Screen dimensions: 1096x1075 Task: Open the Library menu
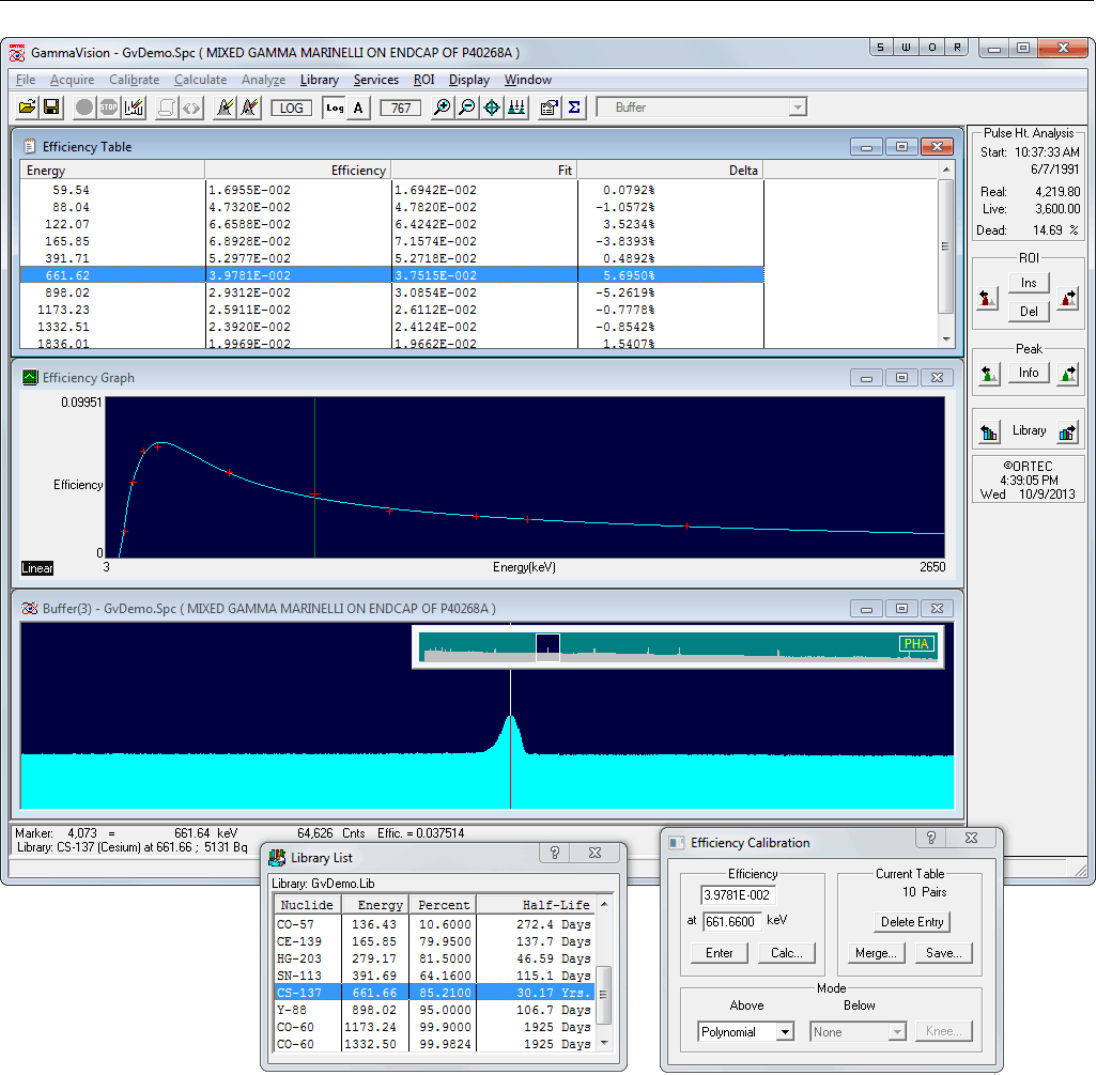pyautogui.click(x=319, y=80)
